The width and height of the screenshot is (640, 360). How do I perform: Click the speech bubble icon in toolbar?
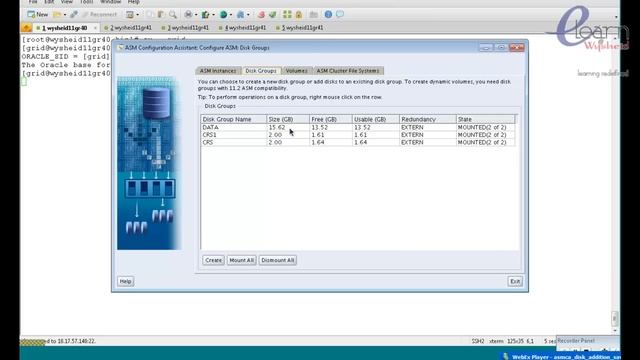point(340,14)
